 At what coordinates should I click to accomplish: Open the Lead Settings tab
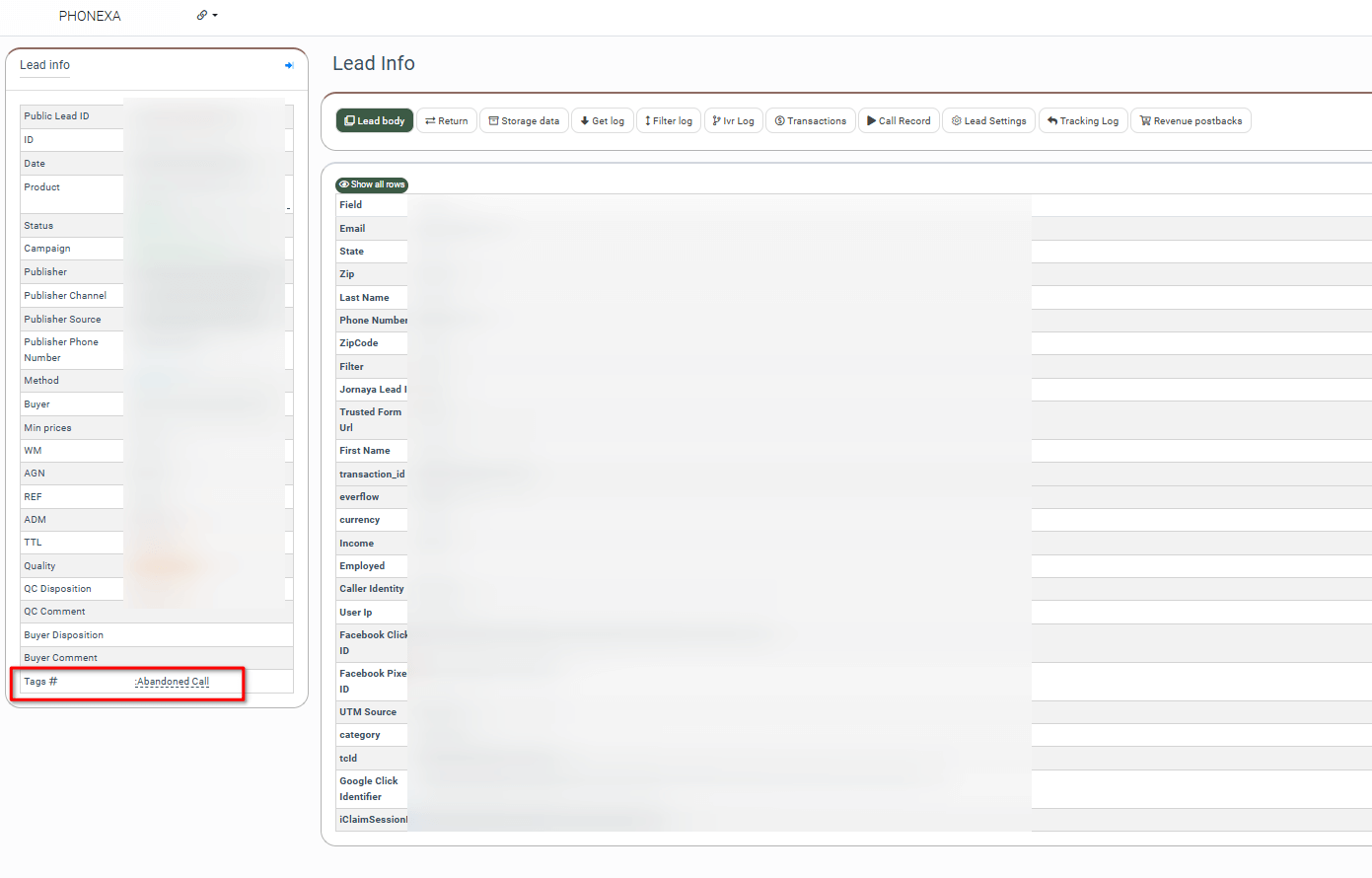[988, 121]
